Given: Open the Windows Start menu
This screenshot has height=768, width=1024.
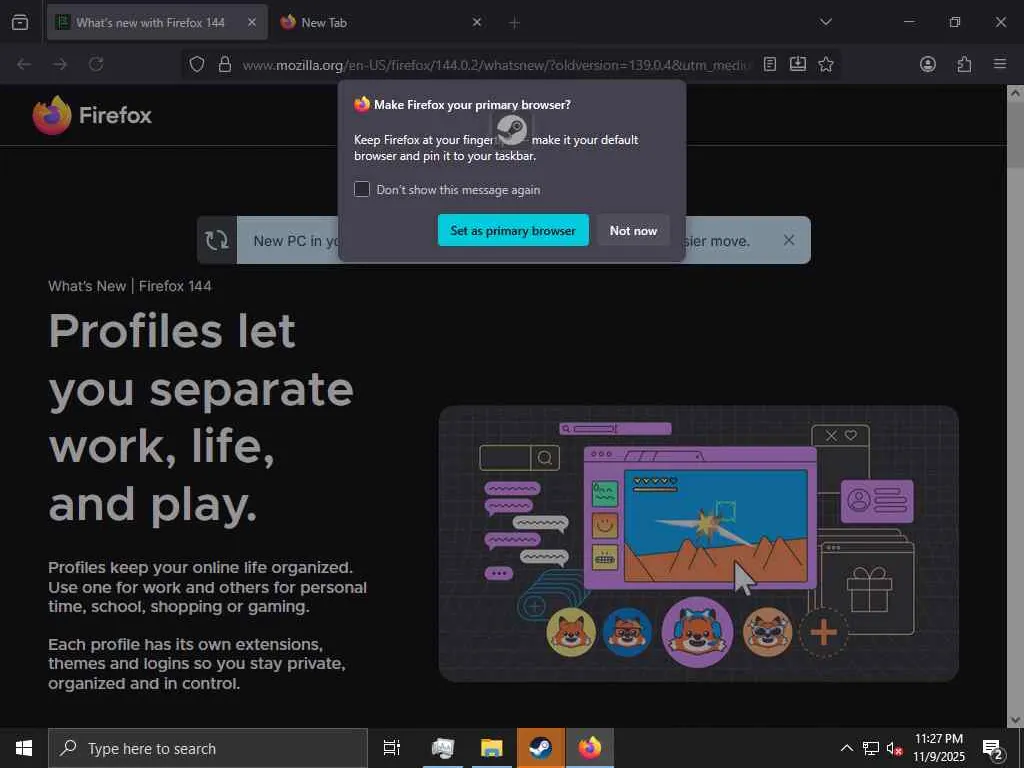Looking at the screenshot, I should tap(24, 748).
